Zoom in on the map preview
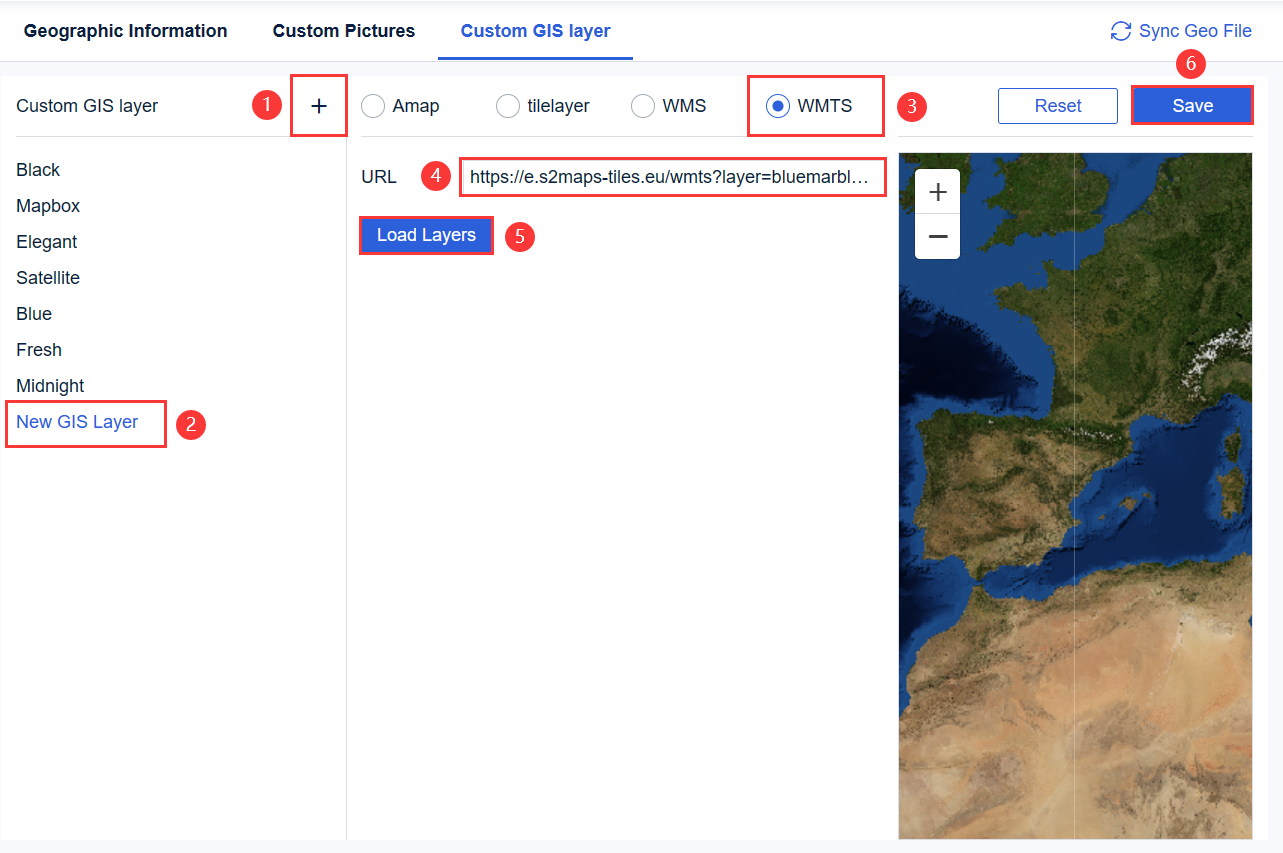This screenshot has width=1283, height=853. [936, 191]
